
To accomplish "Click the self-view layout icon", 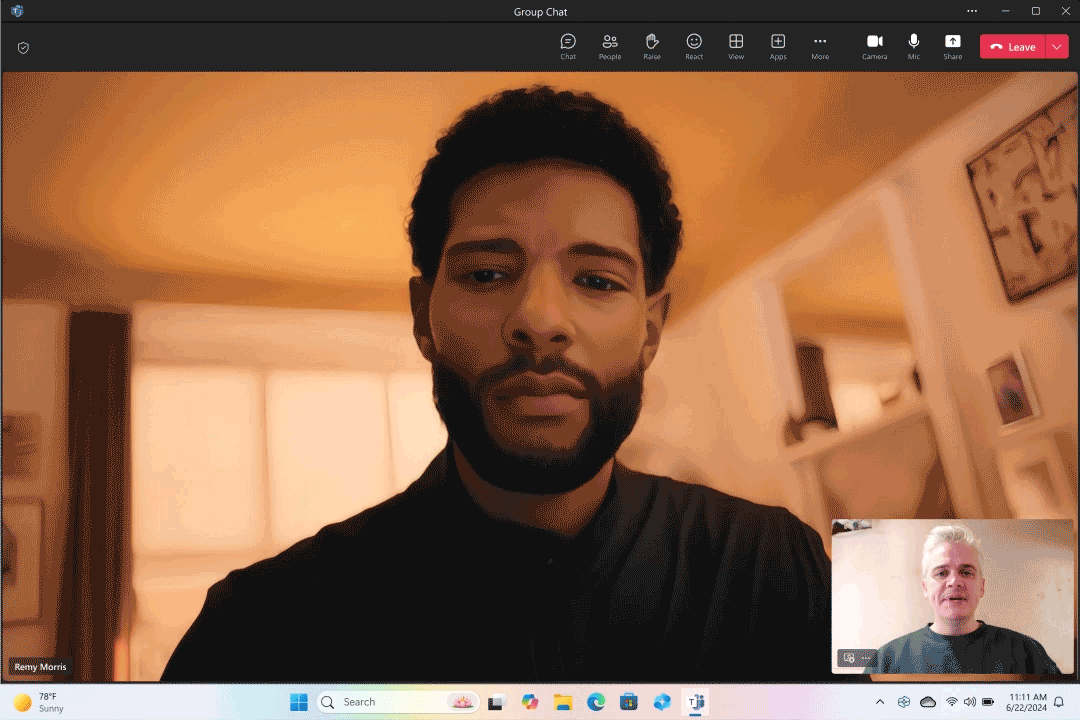I will (849, 658).
